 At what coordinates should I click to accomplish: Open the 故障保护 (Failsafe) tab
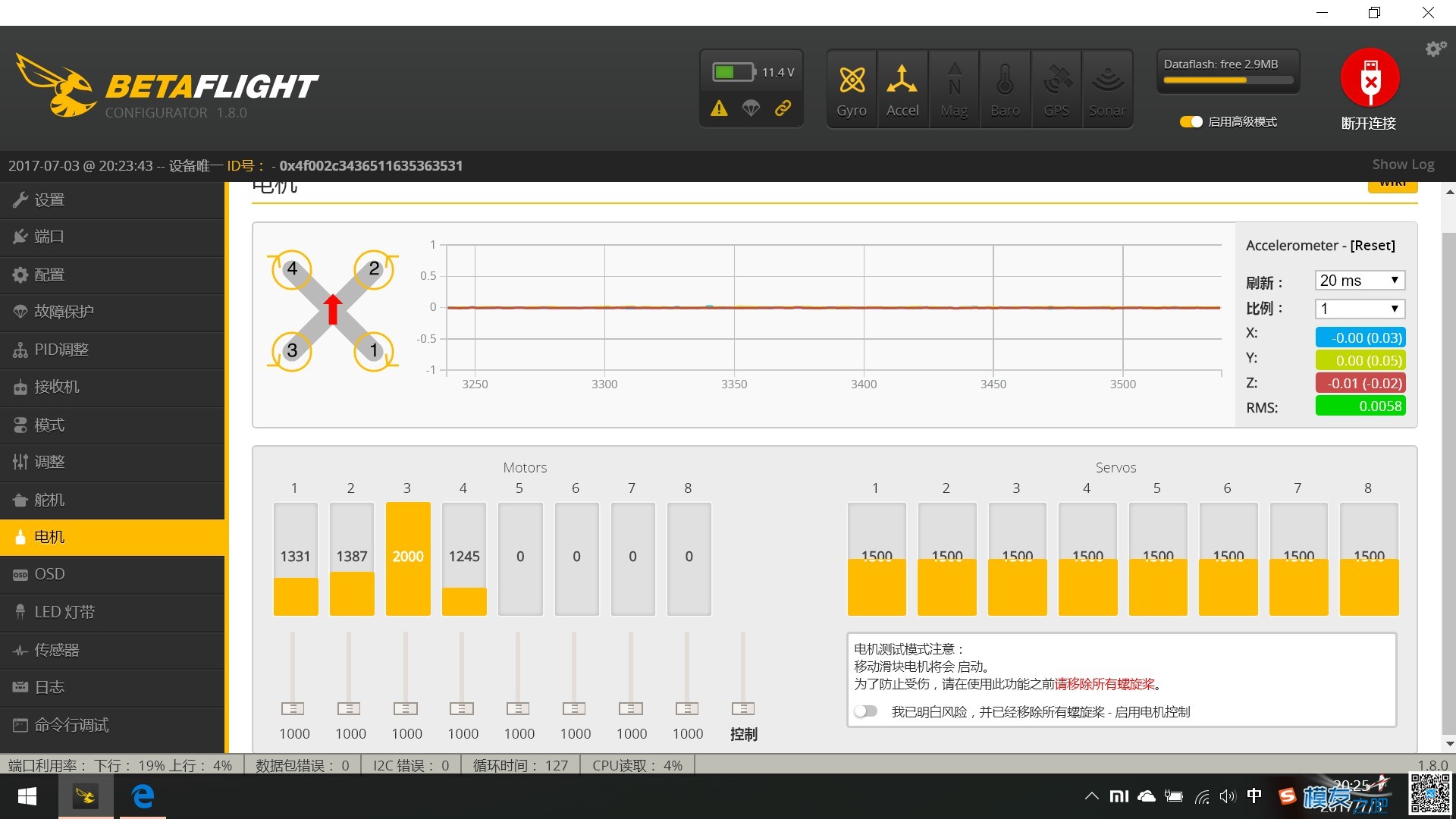(112, 312)
